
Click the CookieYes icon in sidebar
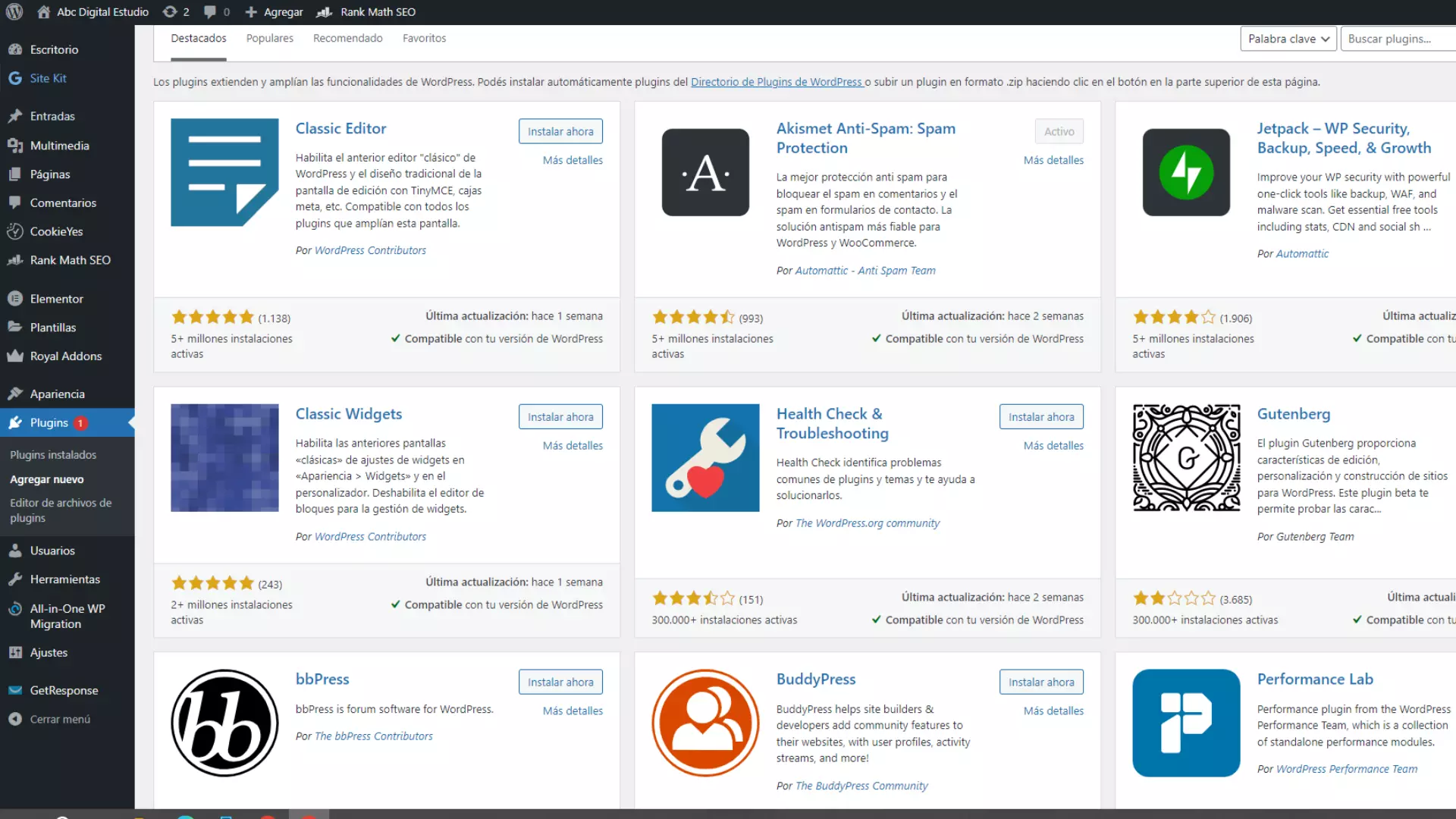15,231
